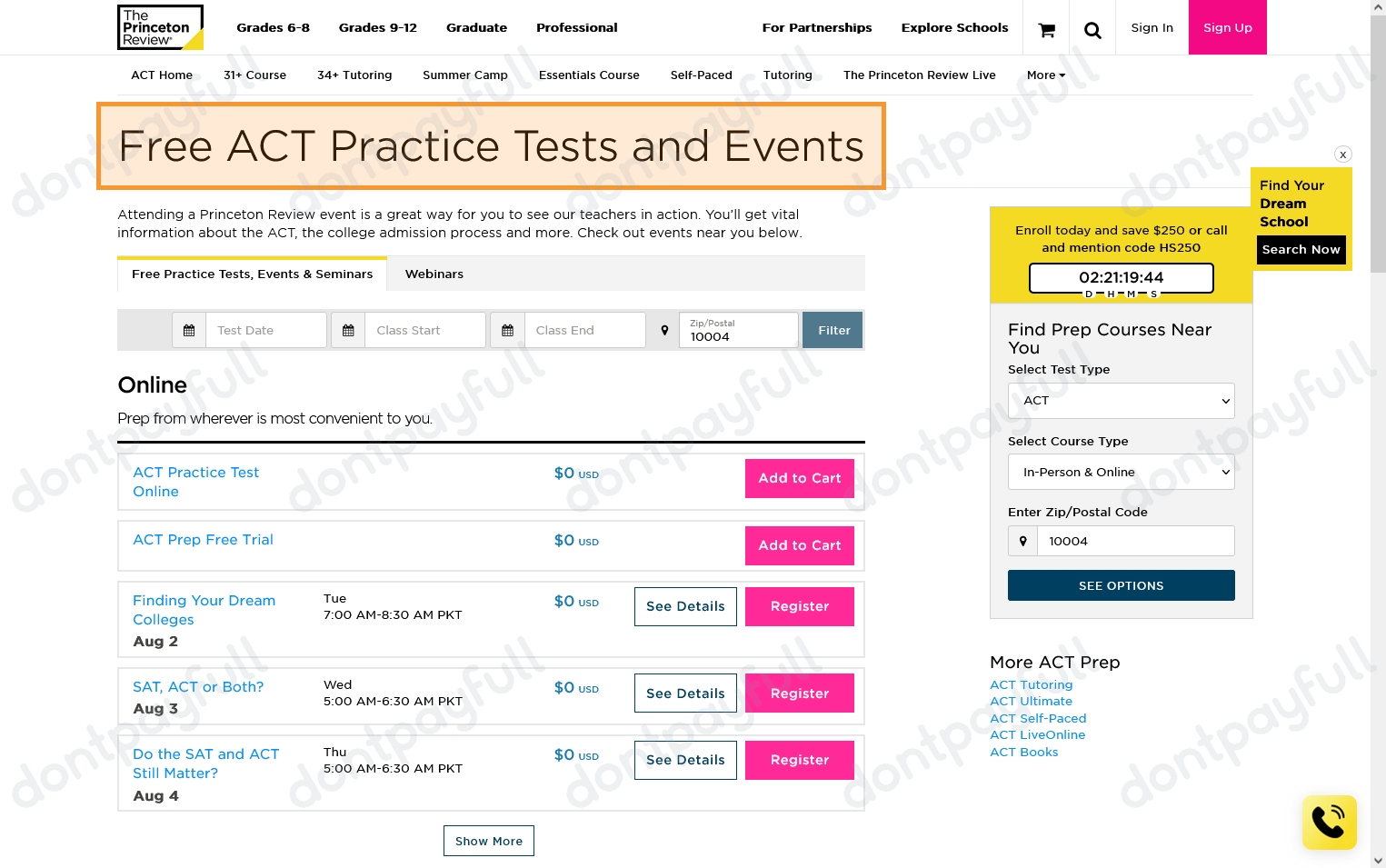Go to For Partnerships

(x=817, y=27)
